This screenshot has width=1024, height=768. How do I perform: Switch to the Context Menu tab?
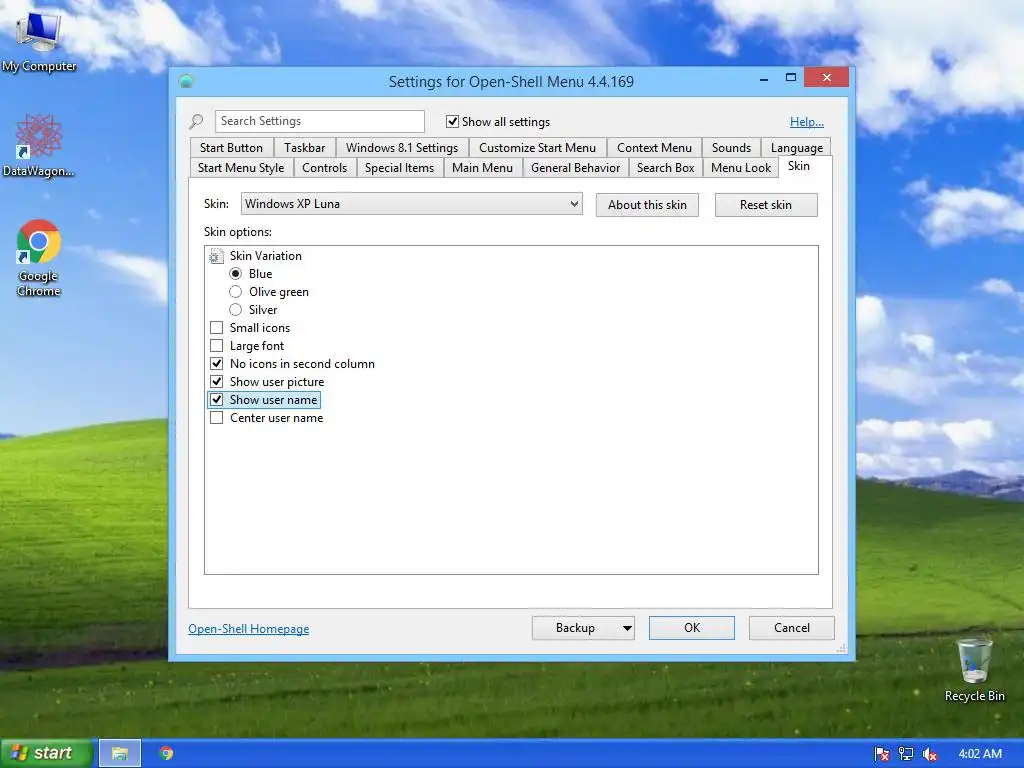(654, 148)
